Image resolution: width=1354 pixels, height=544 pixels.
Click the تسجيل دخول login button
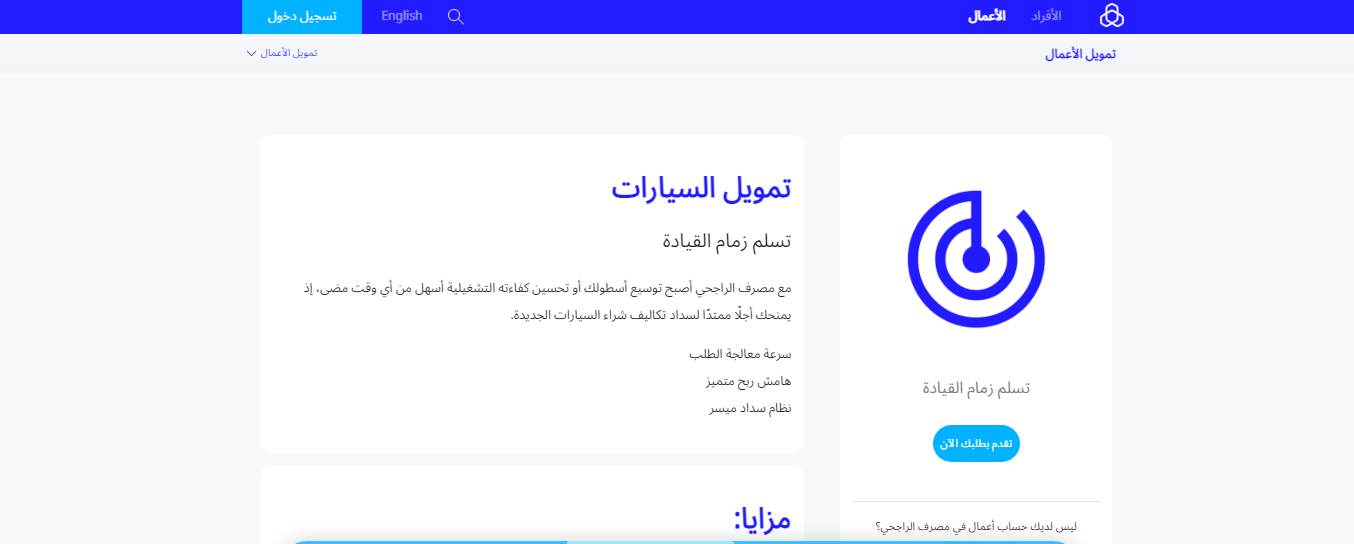[302, 17]
